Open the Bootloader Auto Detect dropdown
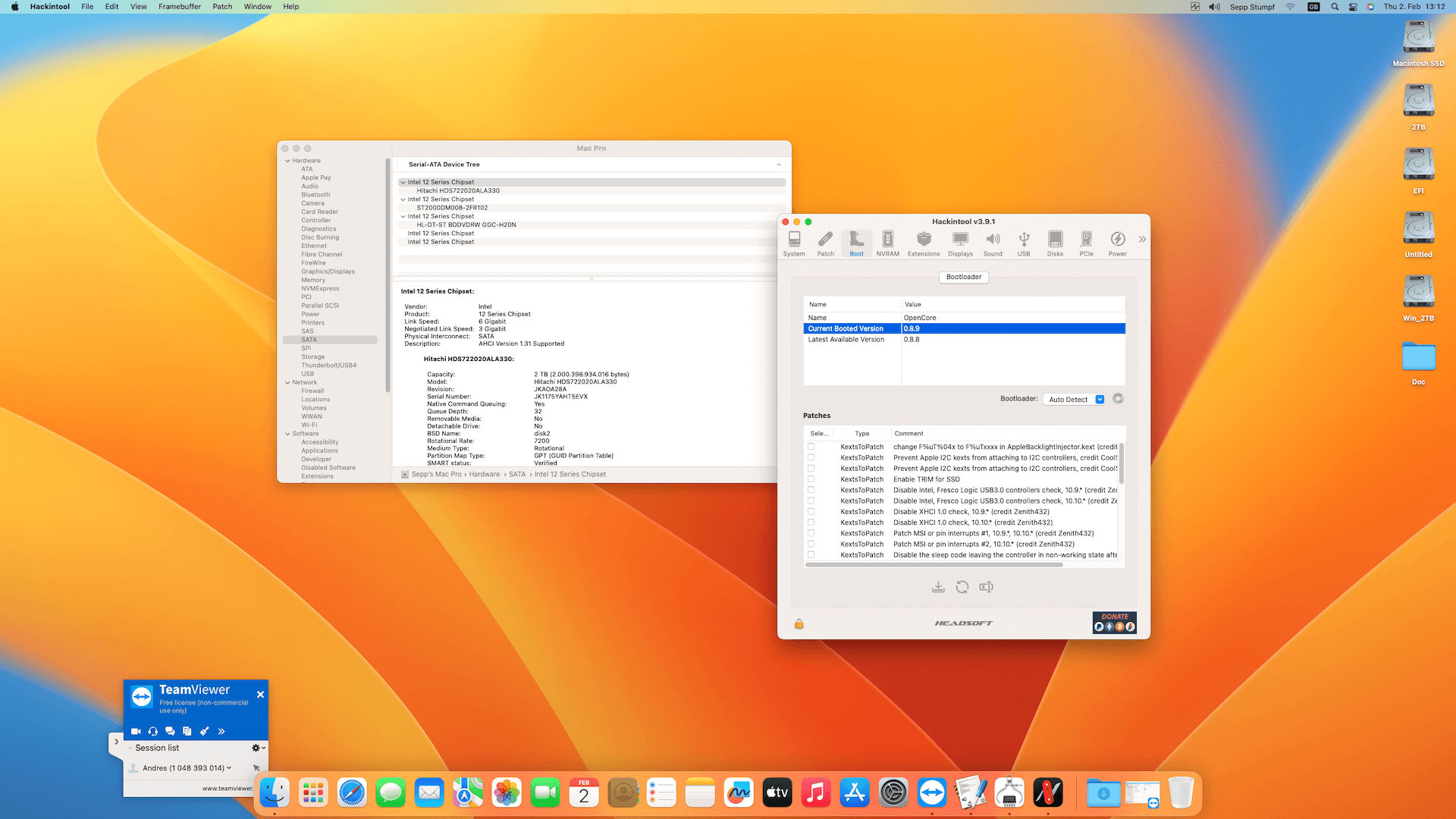The width and height of the screenshot is (1456, 819). (x=1076, y=400)
